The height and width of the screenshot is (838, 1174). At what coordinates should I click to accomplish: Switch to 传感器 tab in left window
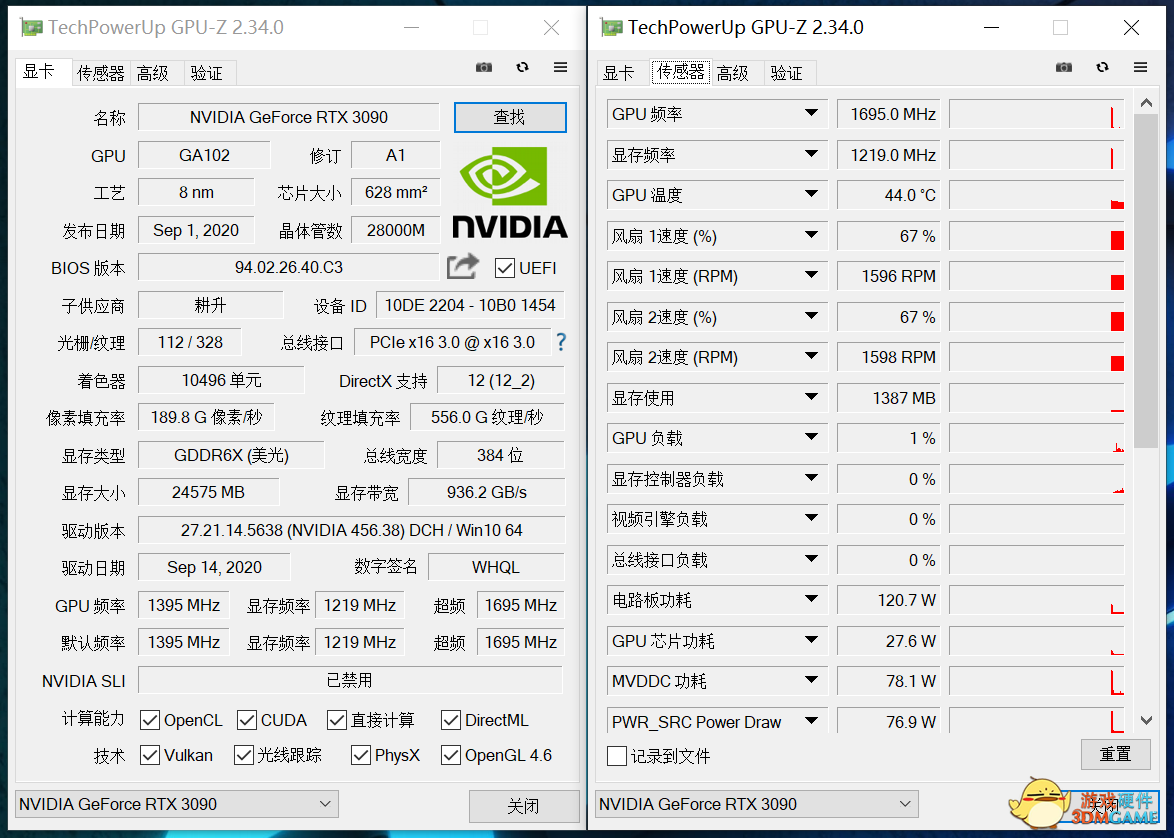[x=100, y=73]
